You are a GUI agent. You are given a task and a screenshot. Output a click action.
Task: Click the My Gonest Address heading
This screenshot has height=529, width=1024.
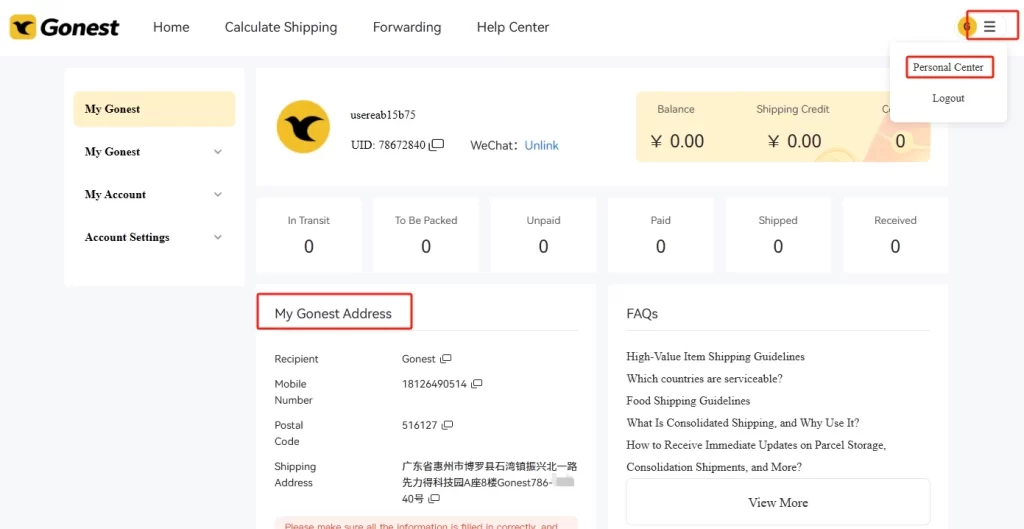pyautogui.click(x=333, y=313)
